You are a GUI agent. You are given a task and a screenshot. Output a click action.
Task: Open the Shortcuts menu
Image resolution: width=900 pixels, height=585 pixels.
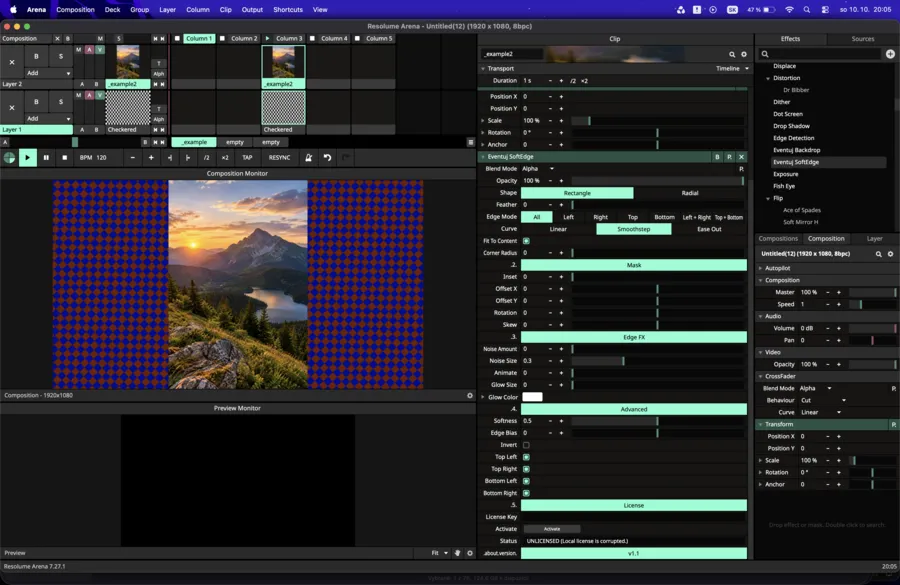(288, 10)
